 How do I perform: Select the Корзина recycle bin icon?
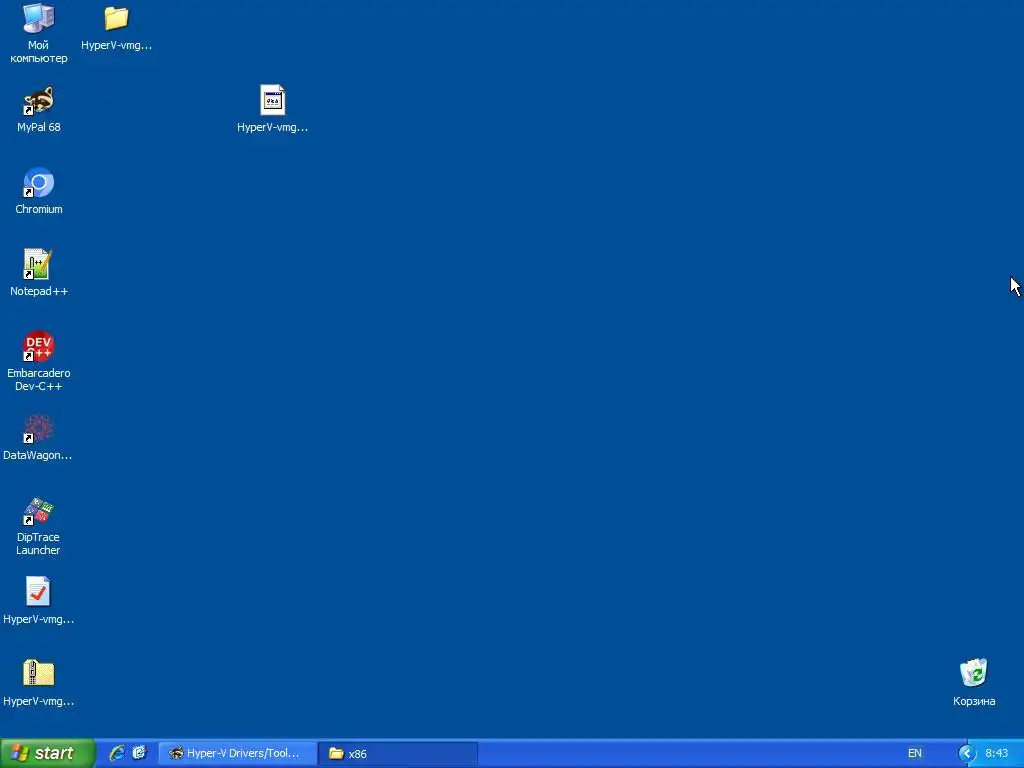point(974,683)
